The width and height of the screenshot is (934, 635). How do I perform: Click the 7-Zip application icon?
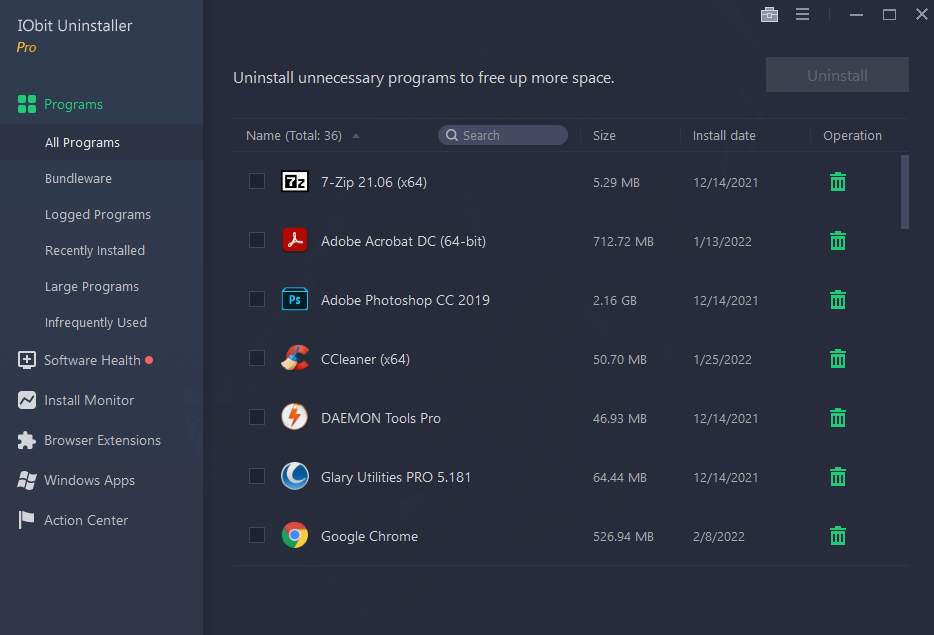click(x=295, y=181)
